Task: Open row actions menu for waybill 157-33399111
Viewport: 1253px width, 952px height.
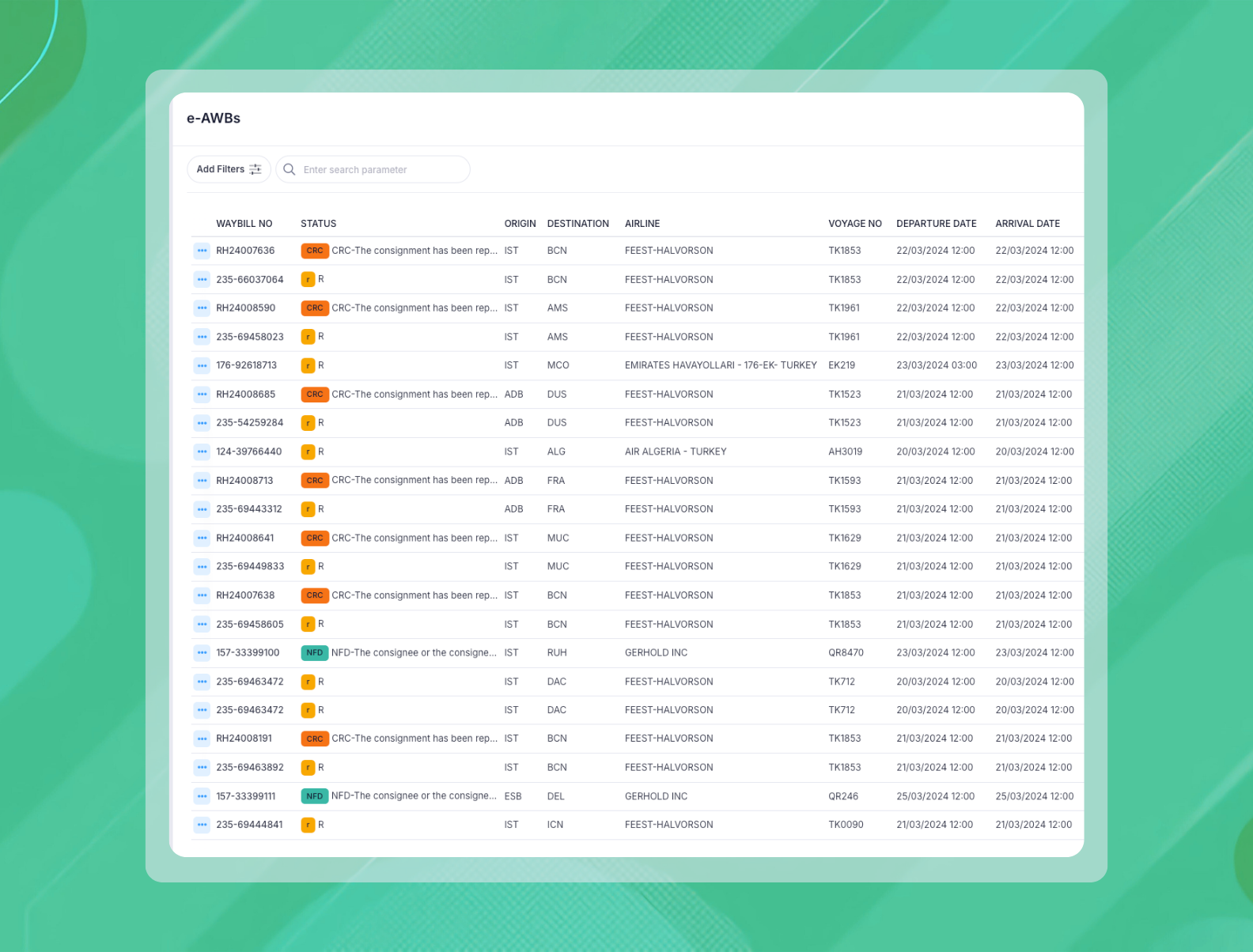Action: point(202,796)
